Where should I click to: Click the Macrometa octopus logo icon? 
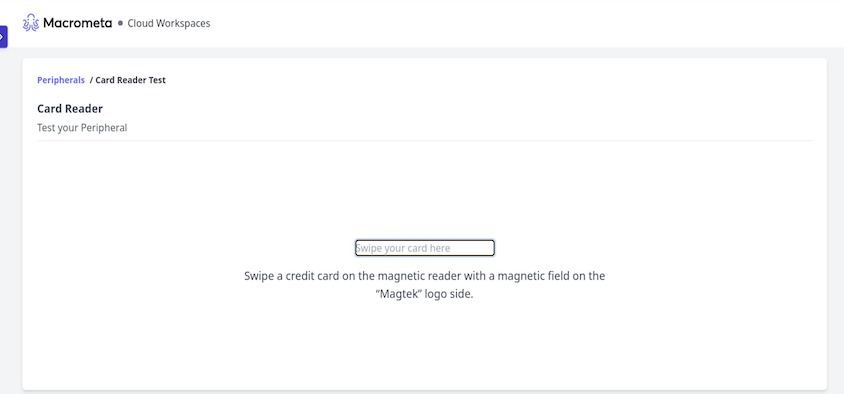click(x=31, y=23)
